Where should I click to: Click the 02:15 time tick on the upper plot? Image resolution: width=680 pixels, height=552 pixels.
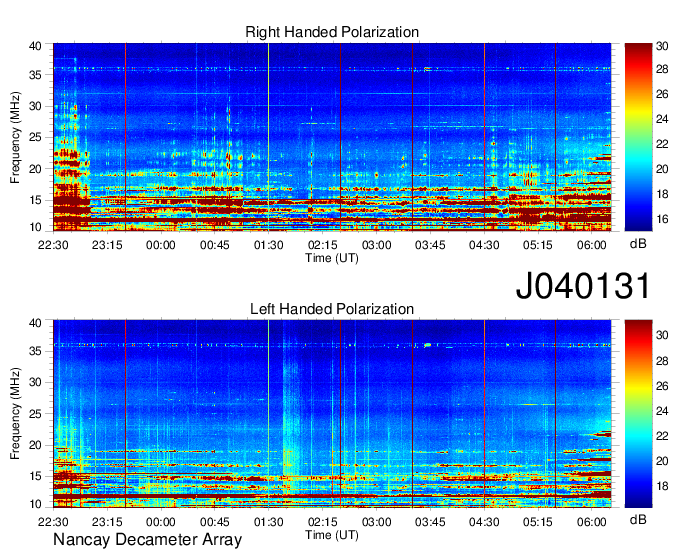coord(322,245)
